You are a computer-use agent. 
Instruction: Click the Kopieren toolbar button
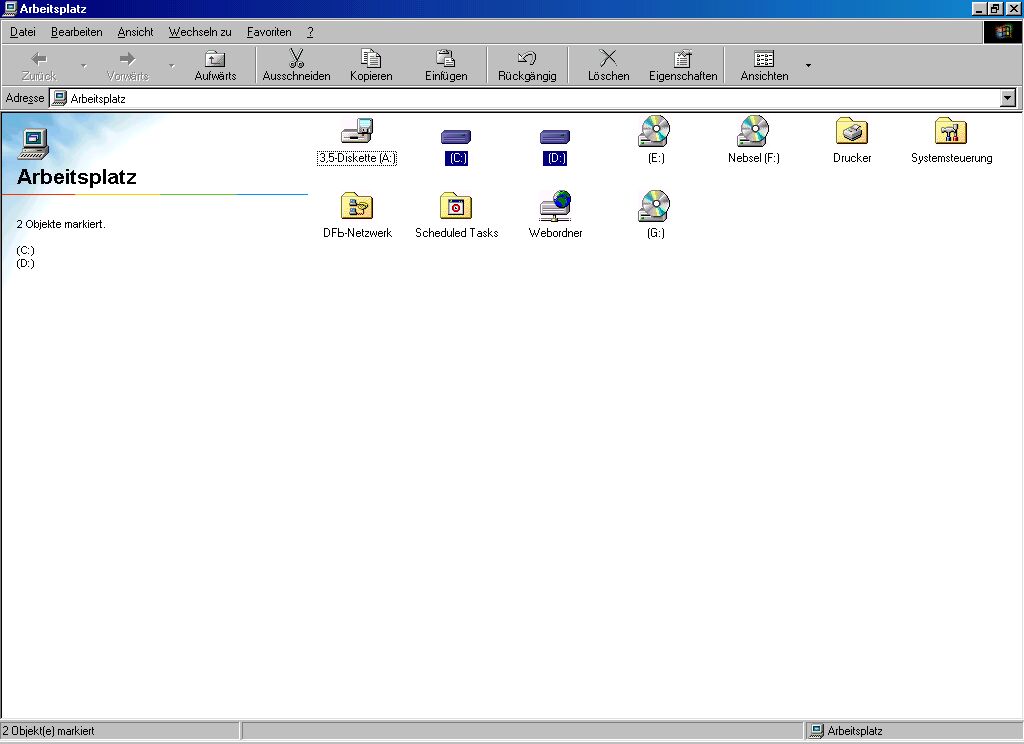(x=371, y=65)
